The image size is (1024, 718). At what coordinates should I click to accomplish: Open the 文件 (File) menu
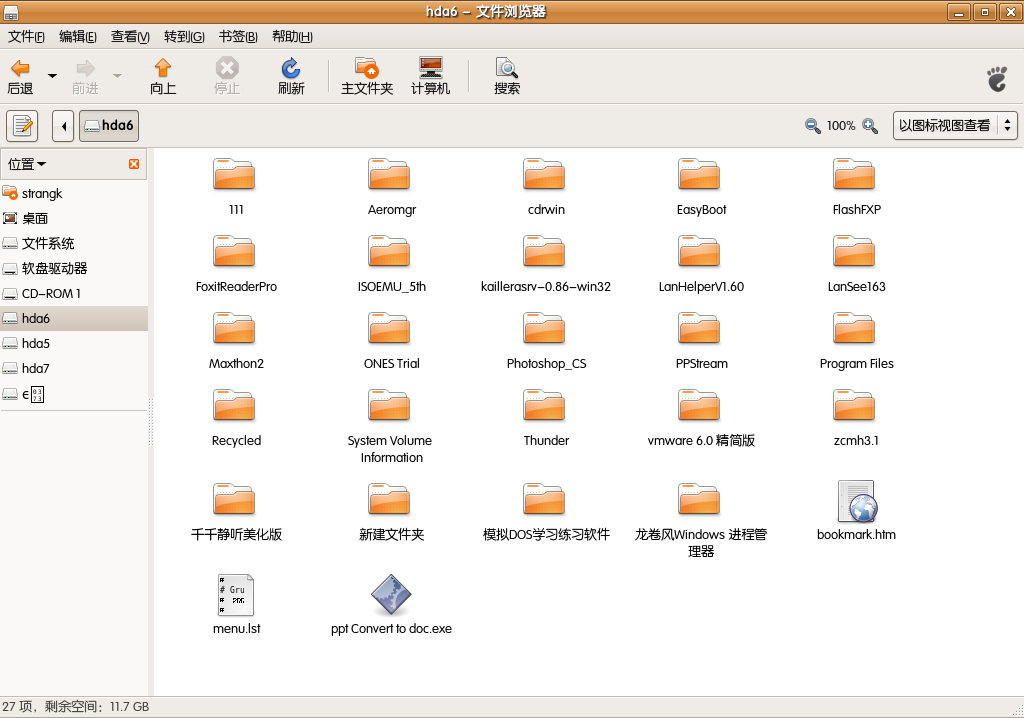pos(26,37)
